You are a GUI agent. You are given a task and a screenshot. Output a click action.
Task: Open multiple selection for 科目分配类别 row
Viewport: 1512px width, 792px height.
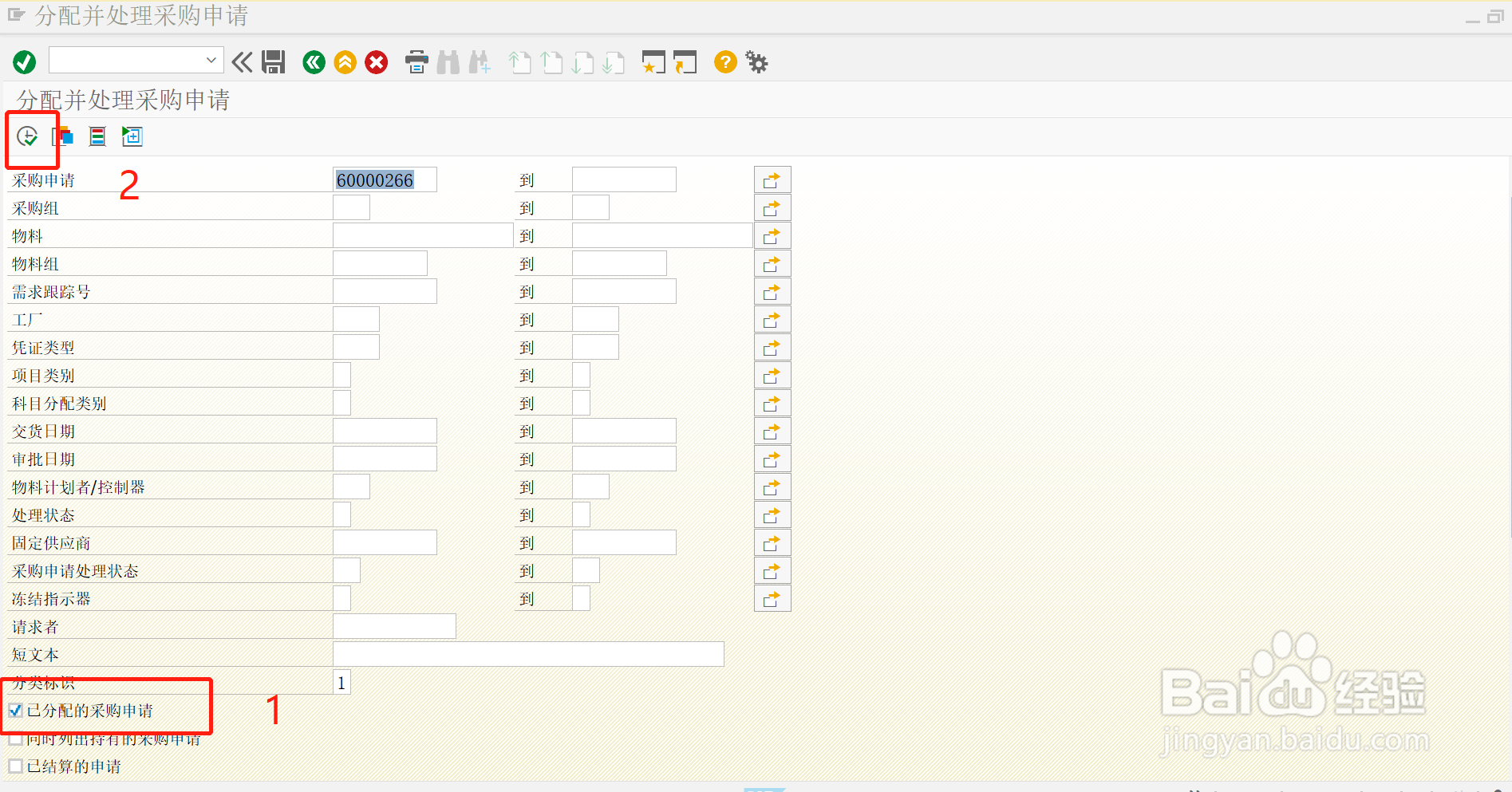tap(772, 404)
